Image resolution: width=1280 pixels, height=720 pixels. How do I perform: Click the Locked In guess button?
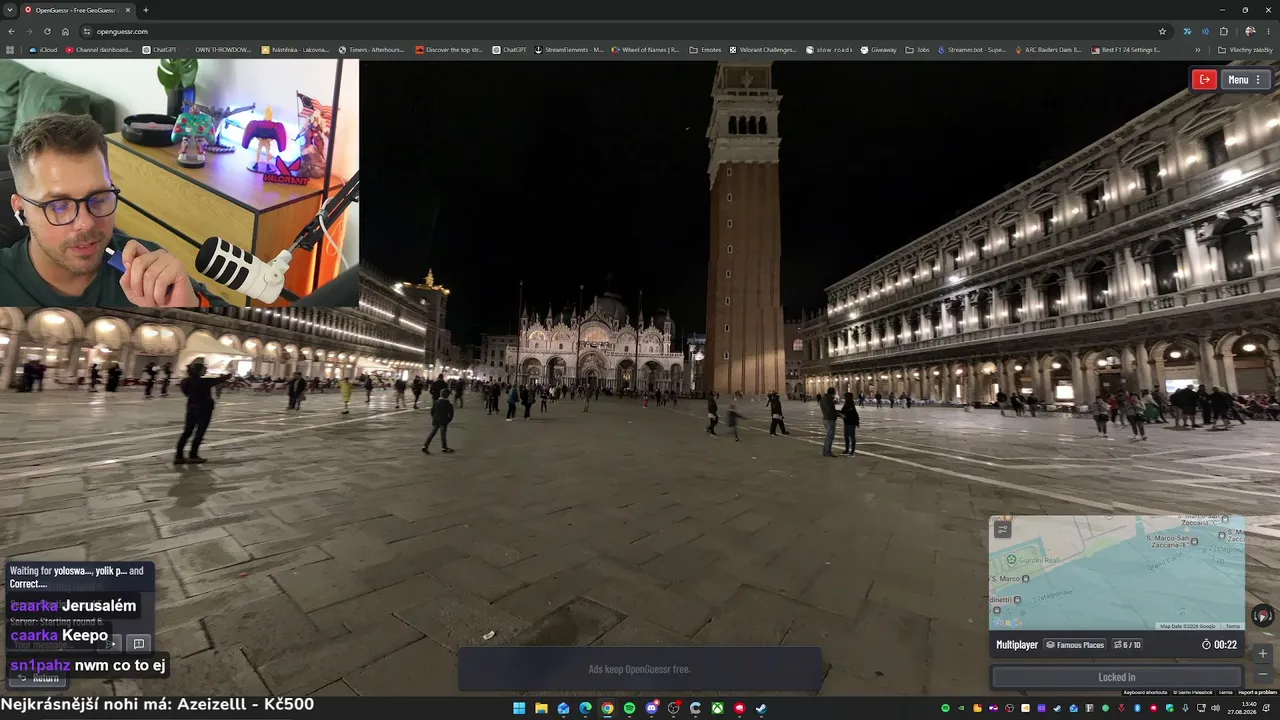[1117, 677]
